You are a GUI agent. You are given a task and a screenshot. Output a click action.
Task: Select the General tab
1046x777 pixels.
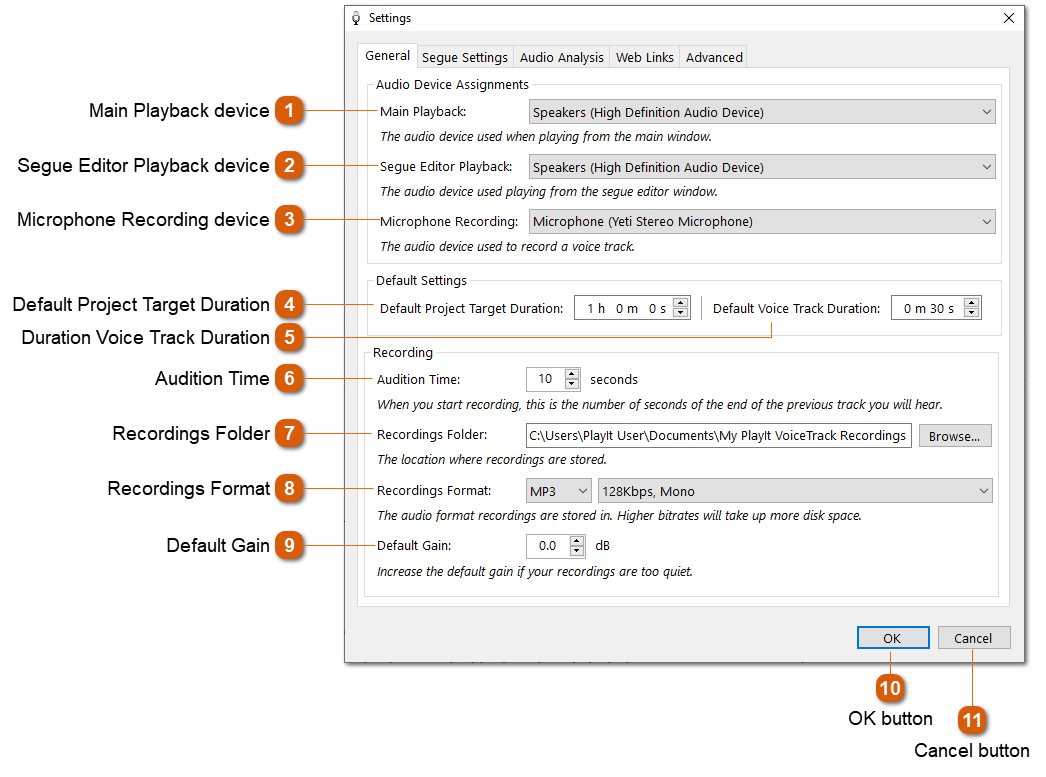(387, 57)
